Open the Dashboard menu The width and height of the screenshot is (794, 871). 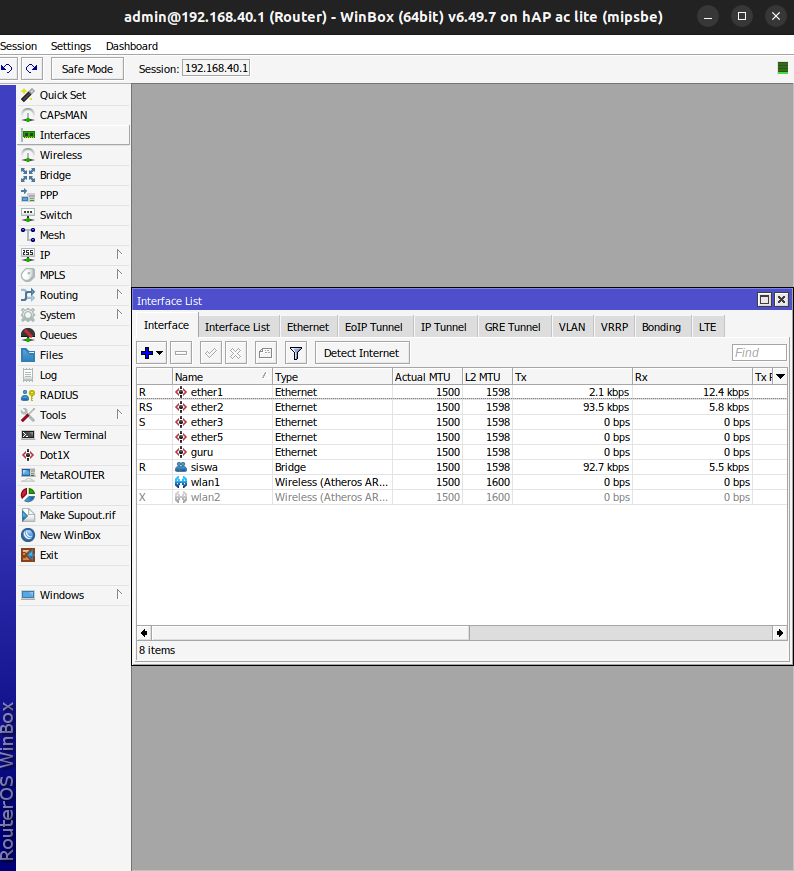point(132,46)
